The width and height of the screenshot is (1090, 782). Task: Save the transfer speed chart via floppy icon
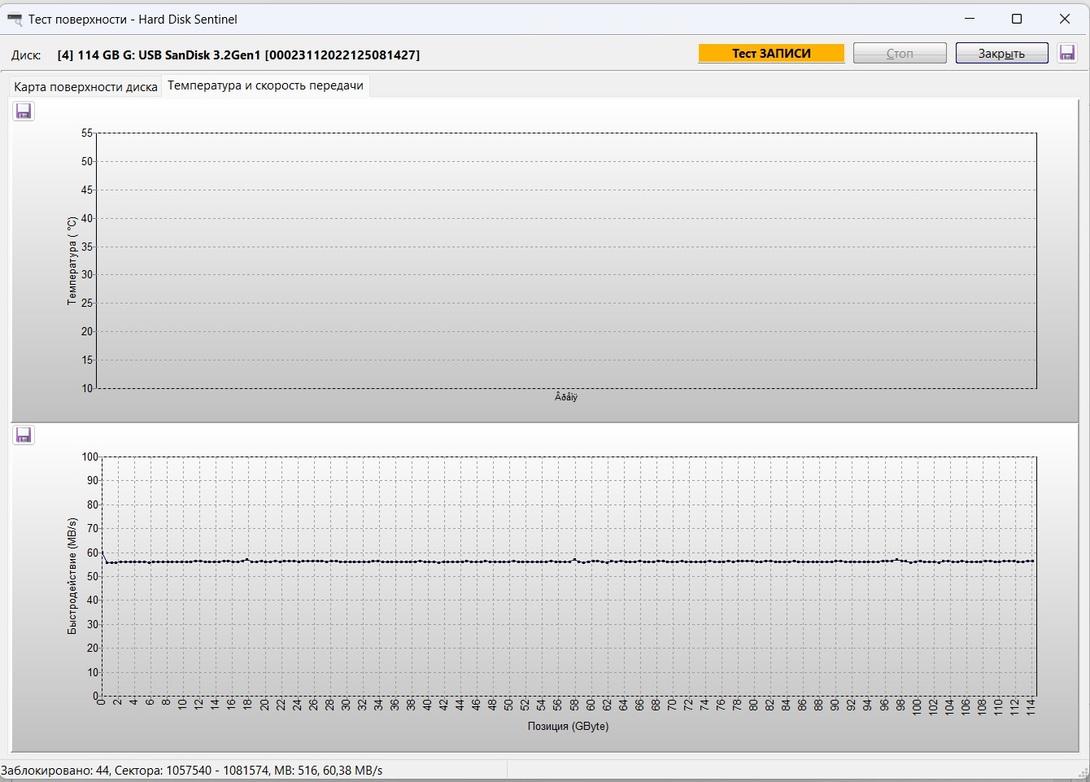pyautogui.click(x=24, y=435)
